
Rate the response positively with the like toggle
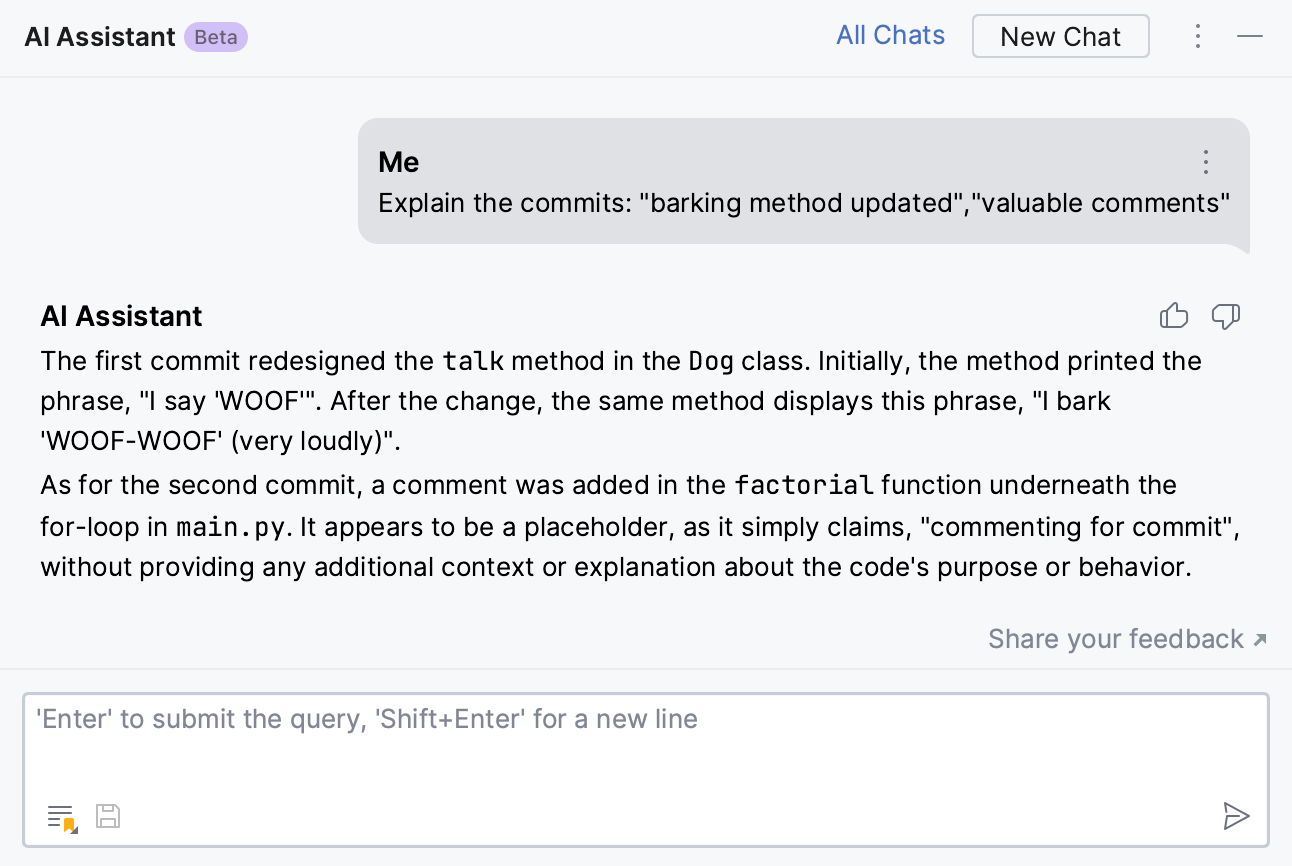[x=1174, y=316]
